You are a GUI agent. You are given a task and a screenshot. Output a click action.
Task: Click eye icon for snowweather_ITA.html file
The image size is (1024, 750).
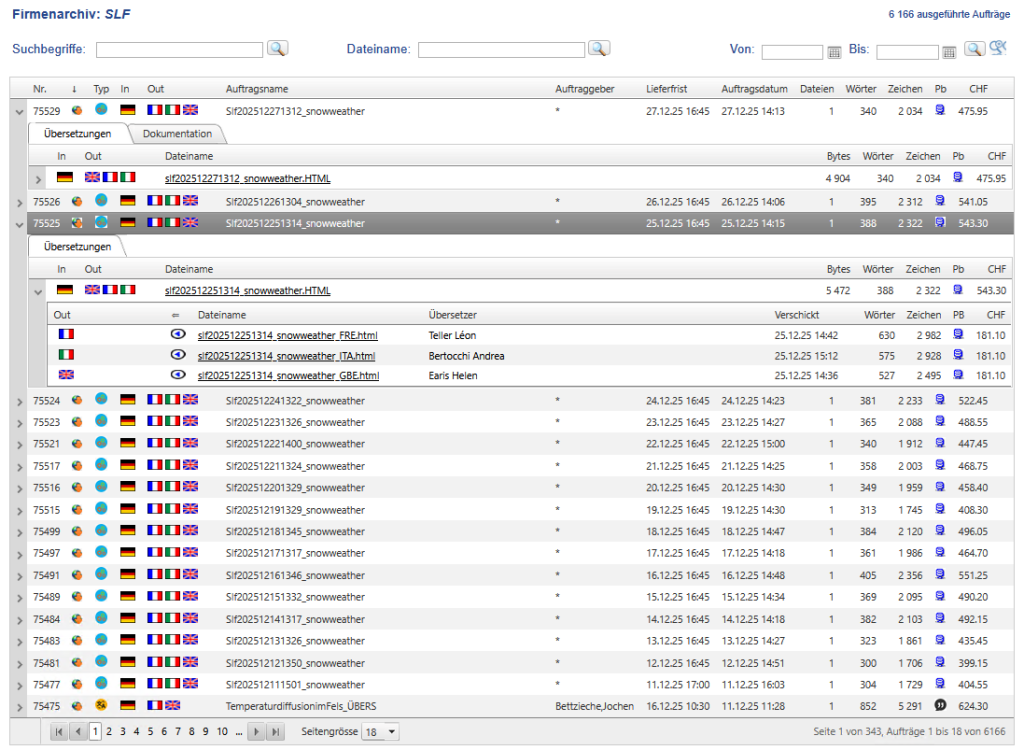tap(178, 355)
